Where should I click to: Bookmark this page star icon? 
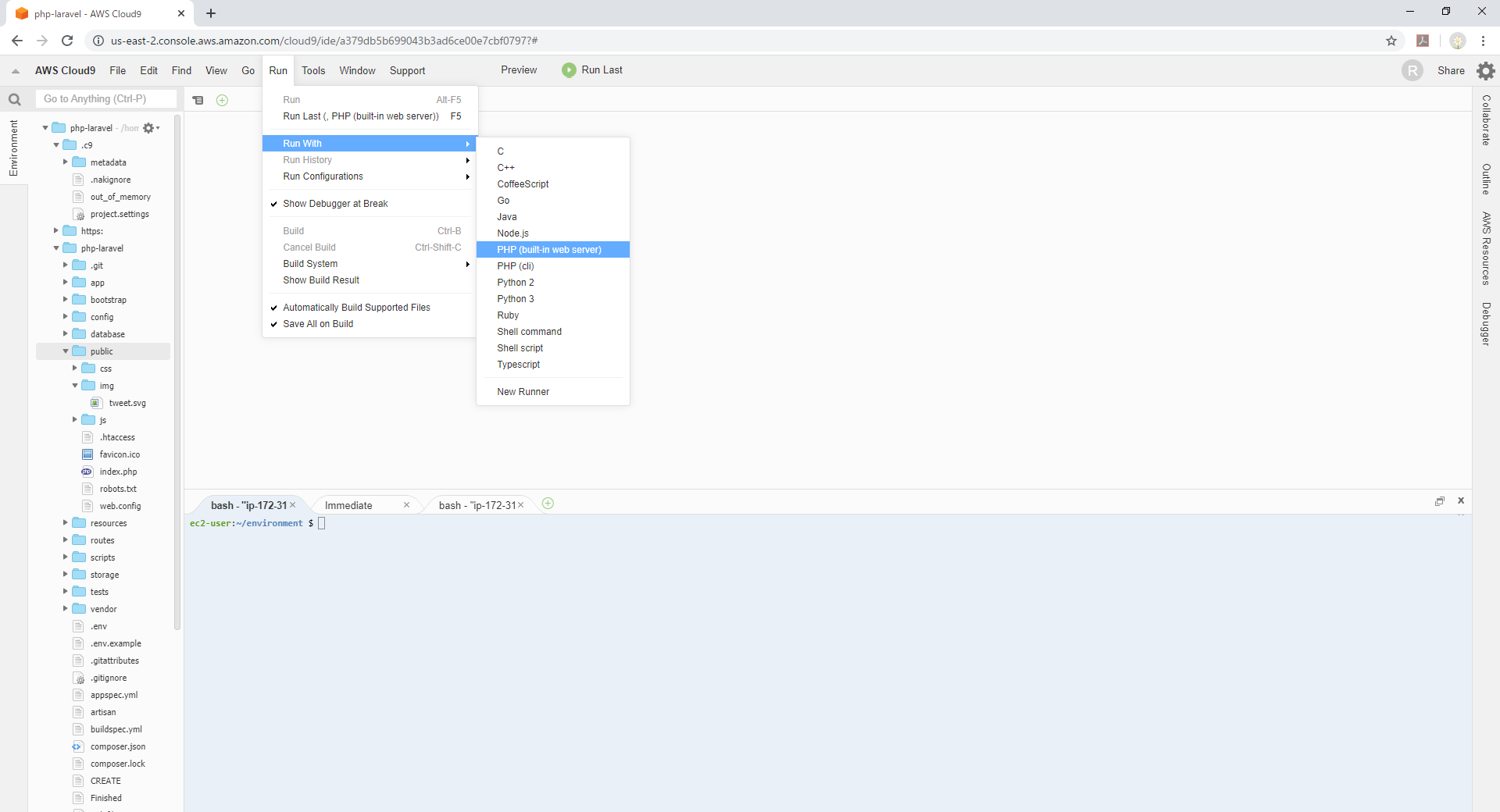1391,41
